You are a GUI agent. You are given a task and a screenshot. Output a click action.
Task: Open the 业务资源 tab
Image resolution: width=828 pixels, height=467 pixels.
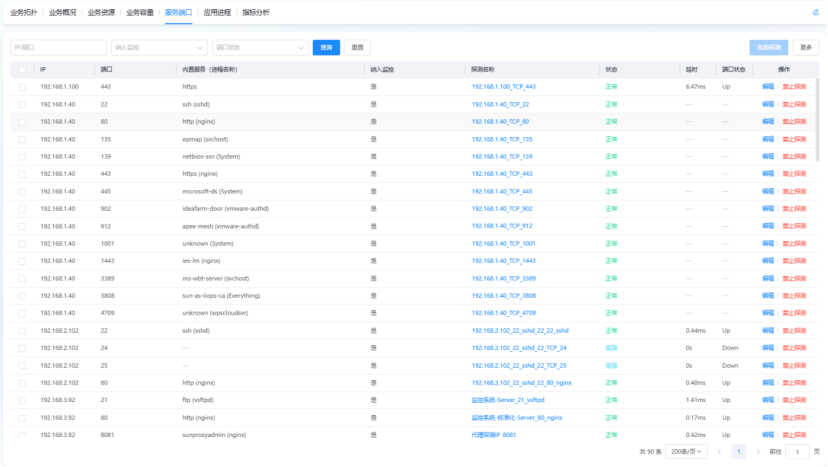(101, 12)
